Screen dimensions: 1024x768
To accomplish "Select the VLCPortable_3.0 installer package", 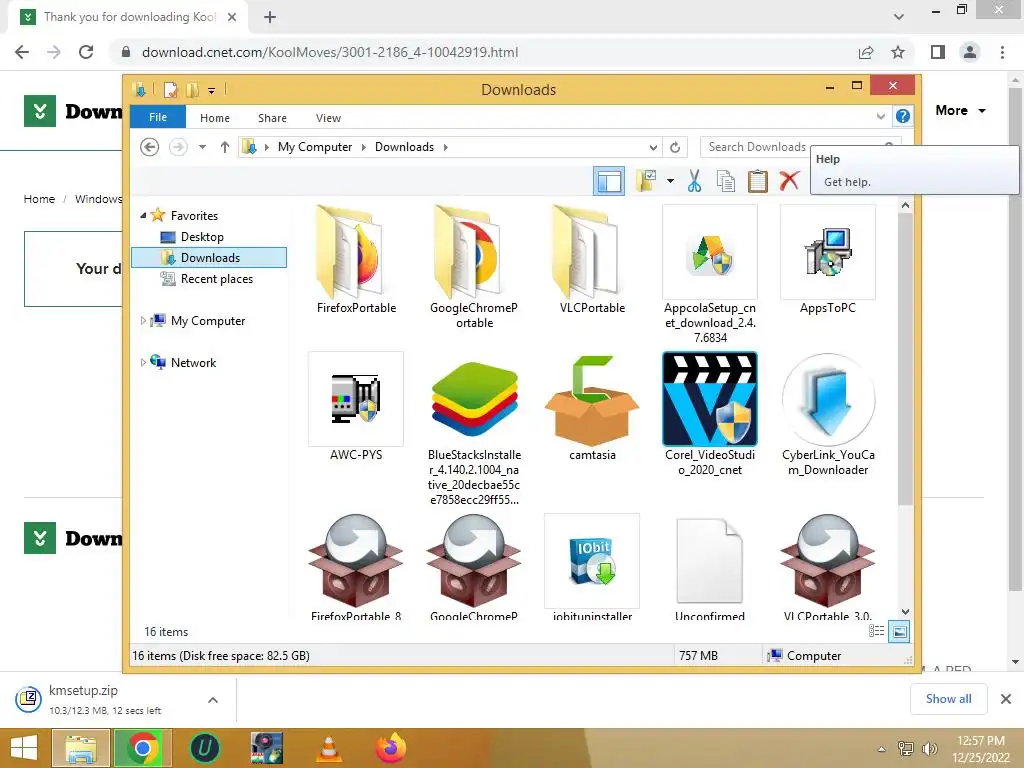I will point(827,561).
